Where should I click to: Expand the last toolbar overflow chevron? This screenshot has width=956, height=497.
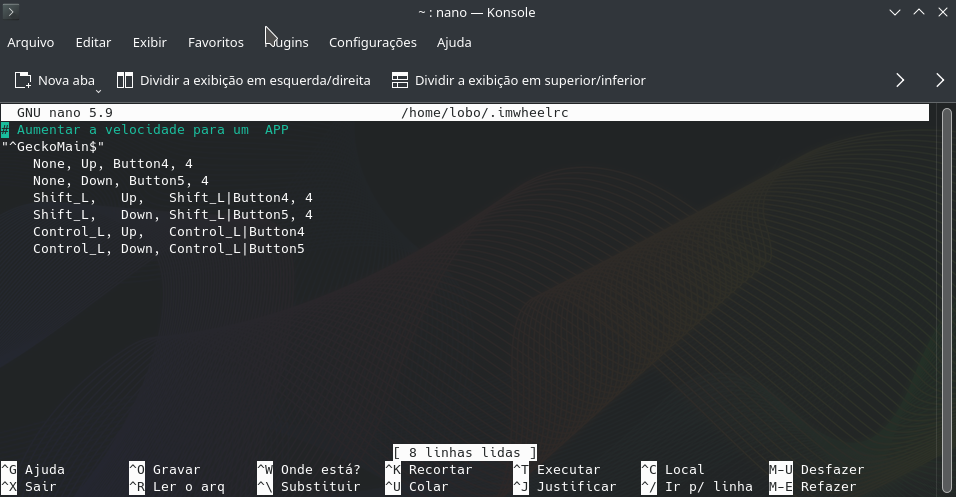pyautogui.click(x=940, y=80)
